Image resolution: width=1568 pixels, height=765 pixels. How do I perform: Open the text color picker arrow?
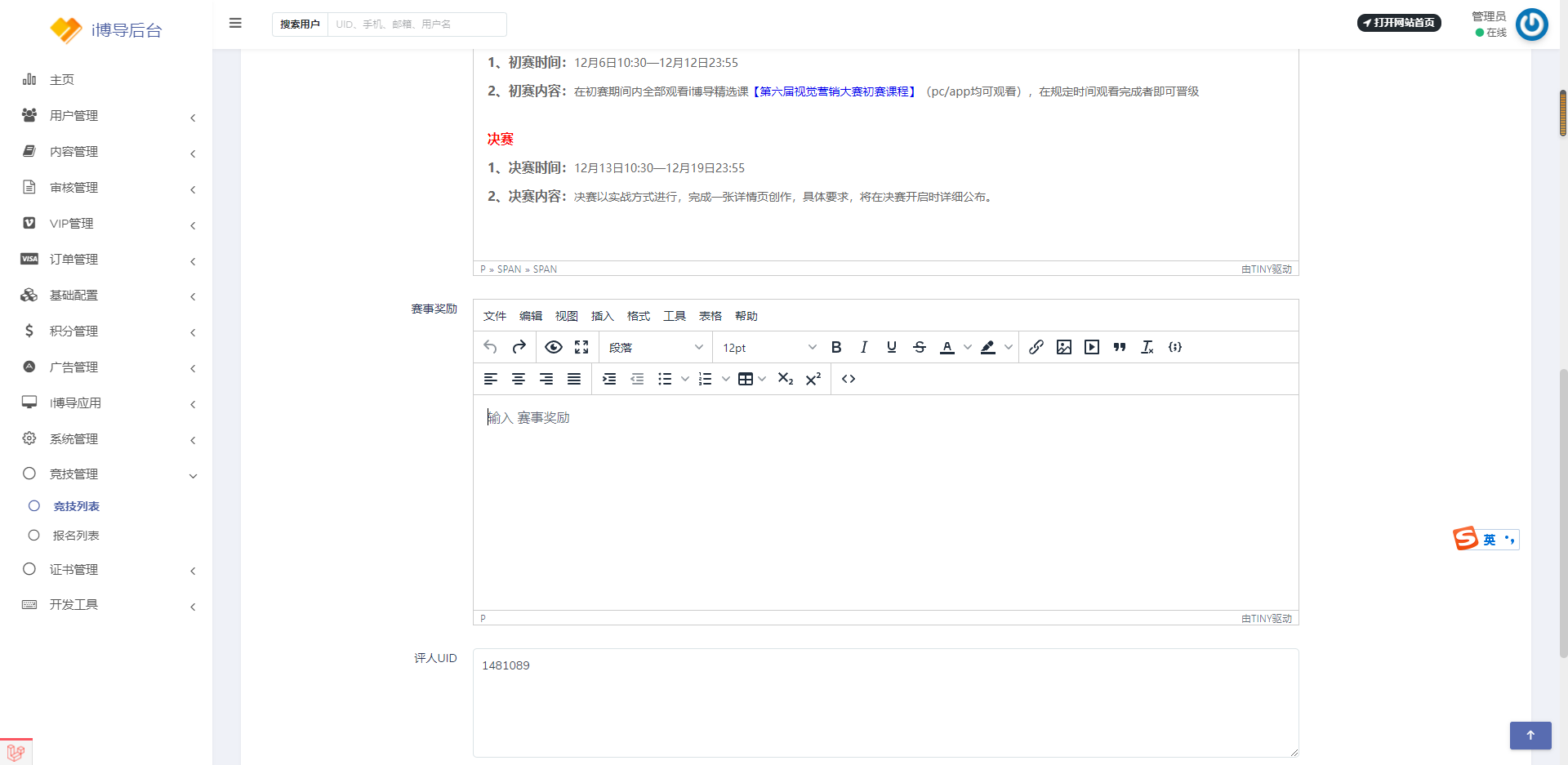point(968,347)
